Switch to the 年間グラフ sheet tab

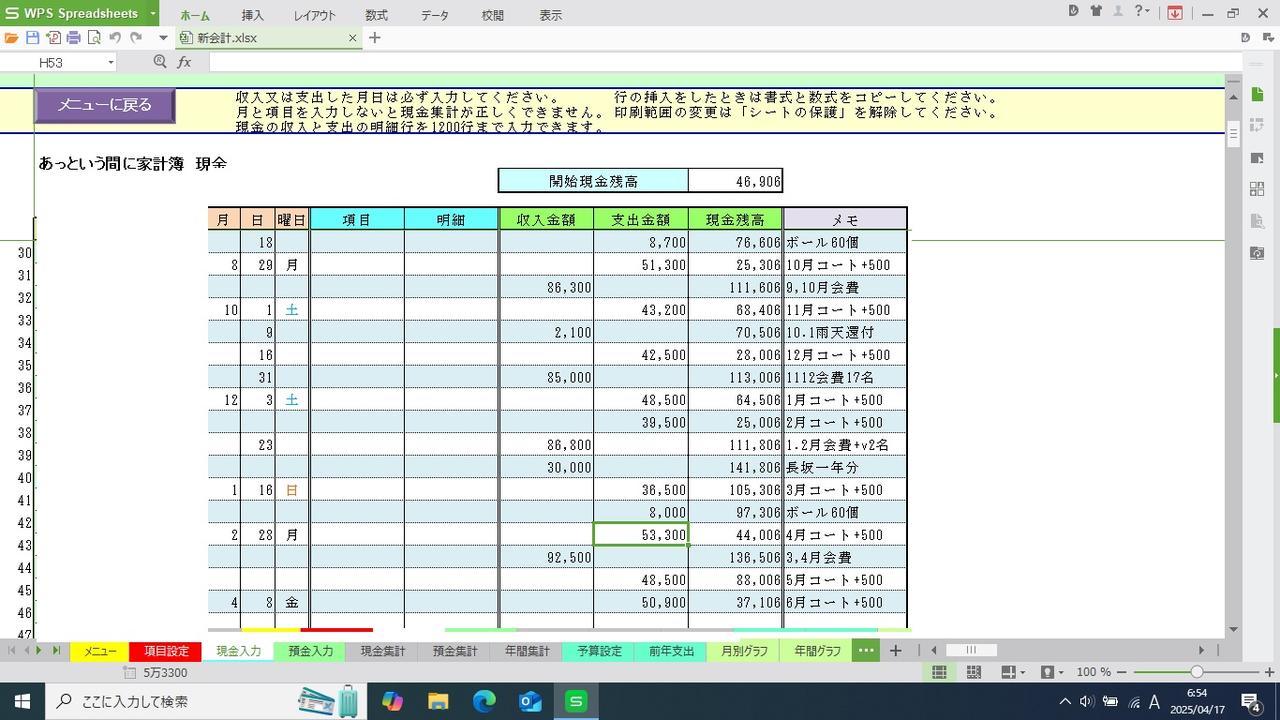point(817,651)
